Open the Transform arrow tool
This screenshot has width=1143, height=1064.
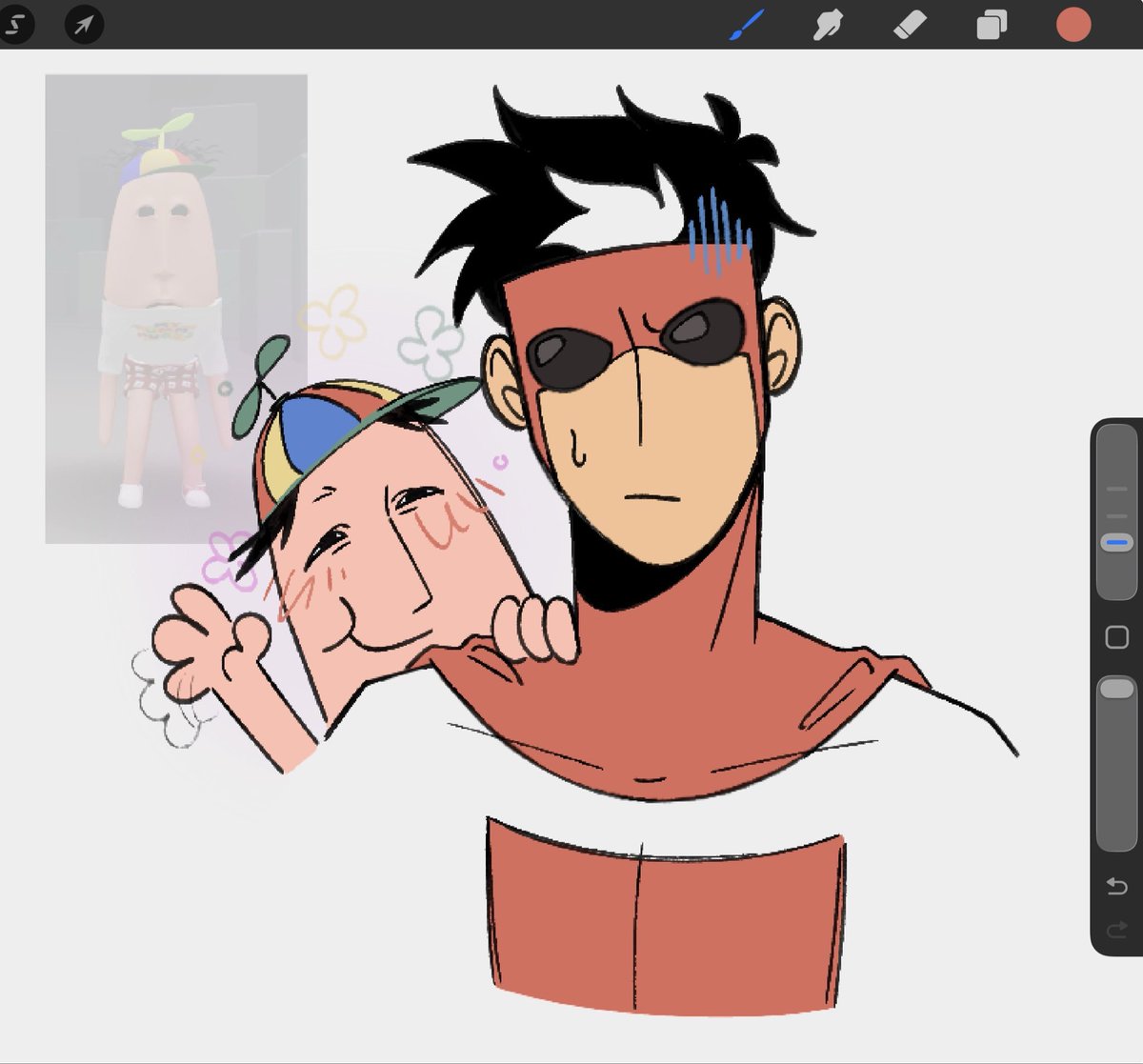[84, 25]
